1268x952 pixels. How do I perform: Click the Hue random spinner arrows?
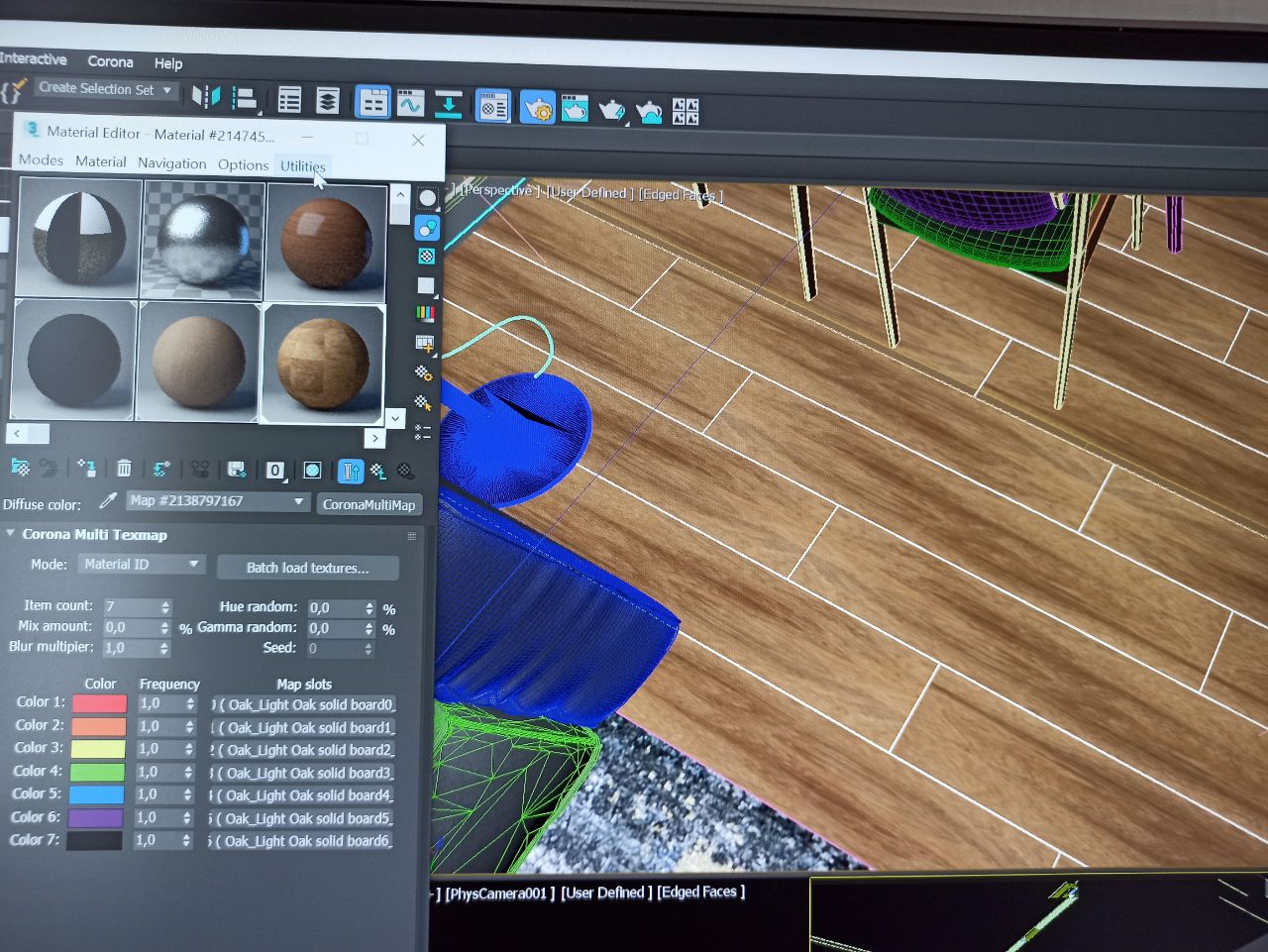click(x=370, y=608)
